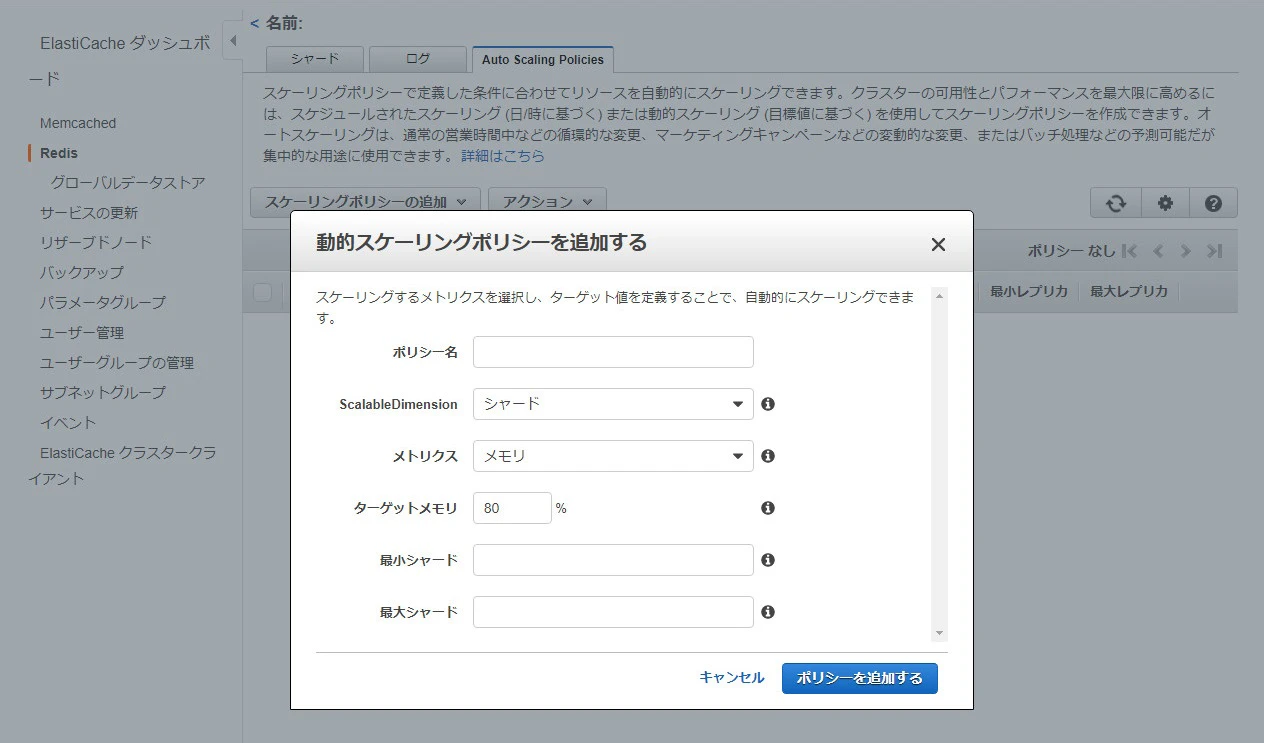Open イベント in sidebar
Screen dimensions: 1264x743
click(68, 423)
